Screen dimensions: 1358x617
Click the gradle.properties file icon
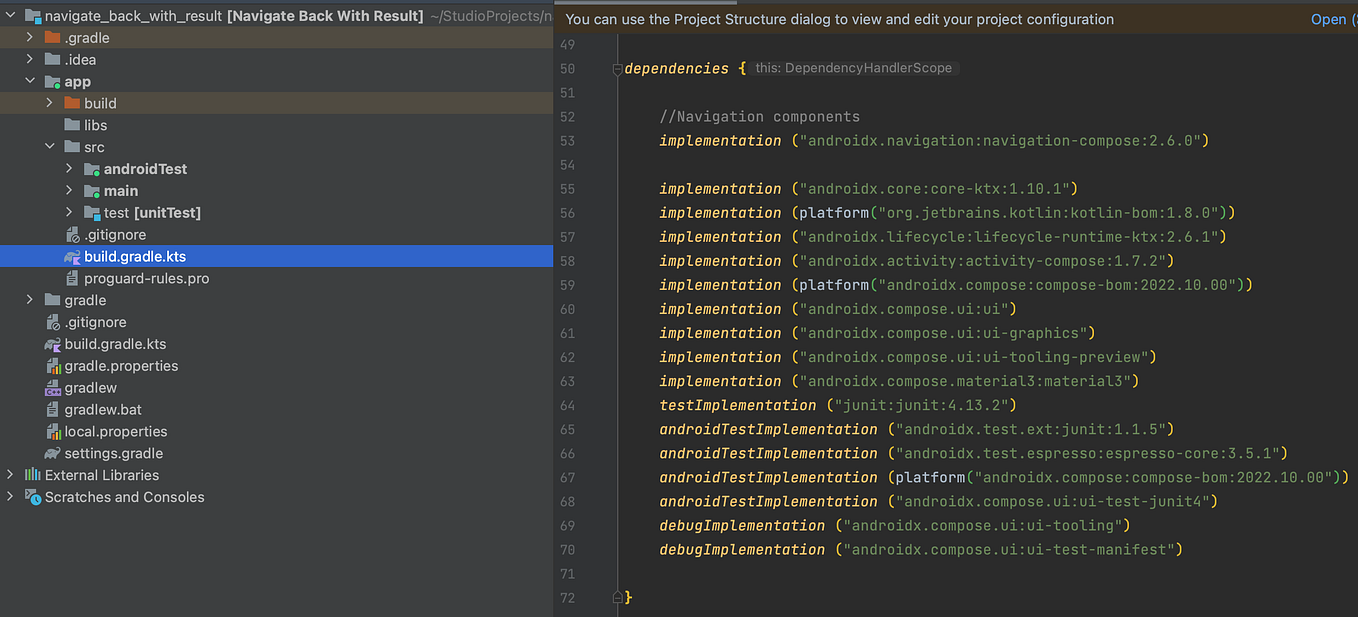[x=53, y=366]
